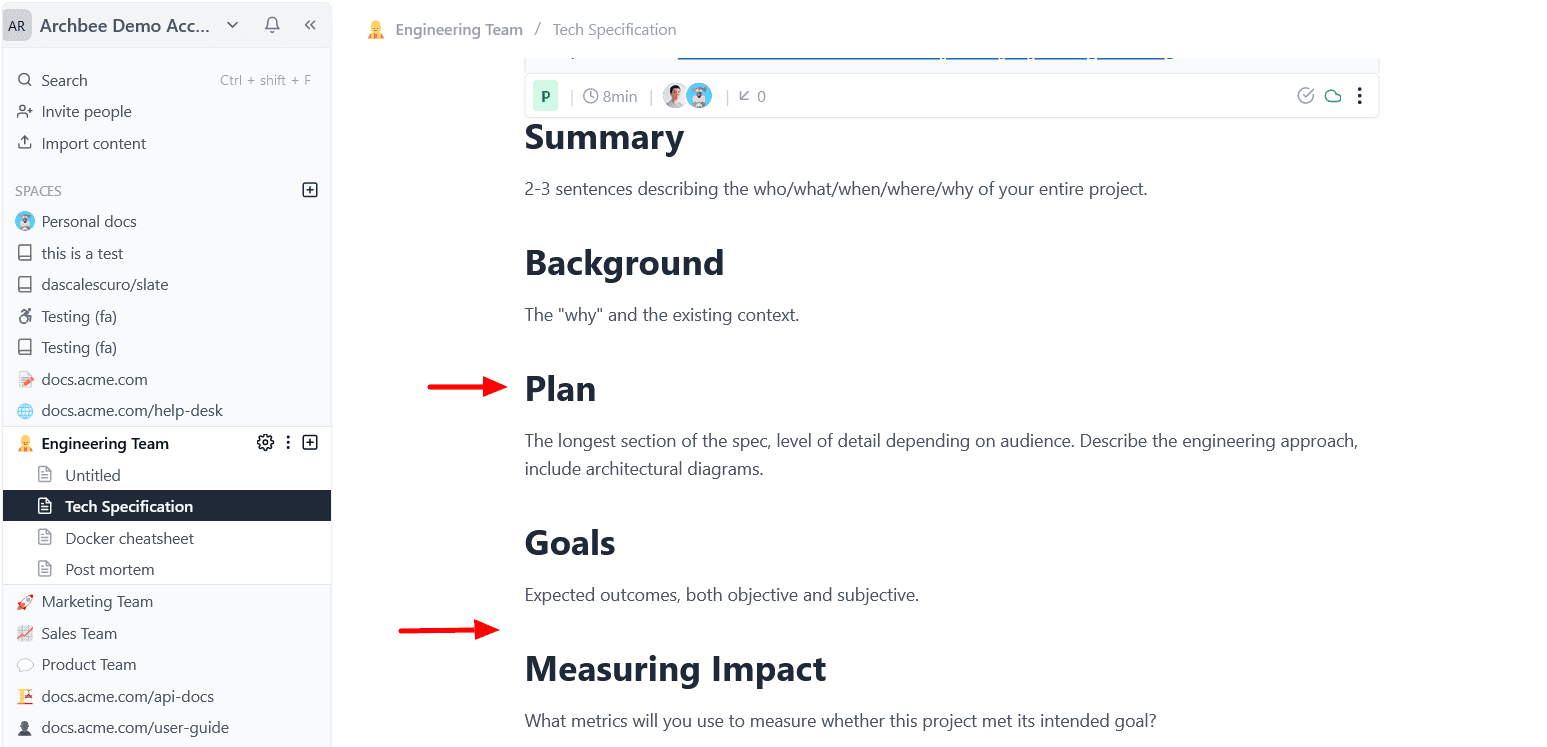Expand the Sales Team space
The width and height of the screenshot is (1547, 747).
point(79,633)
